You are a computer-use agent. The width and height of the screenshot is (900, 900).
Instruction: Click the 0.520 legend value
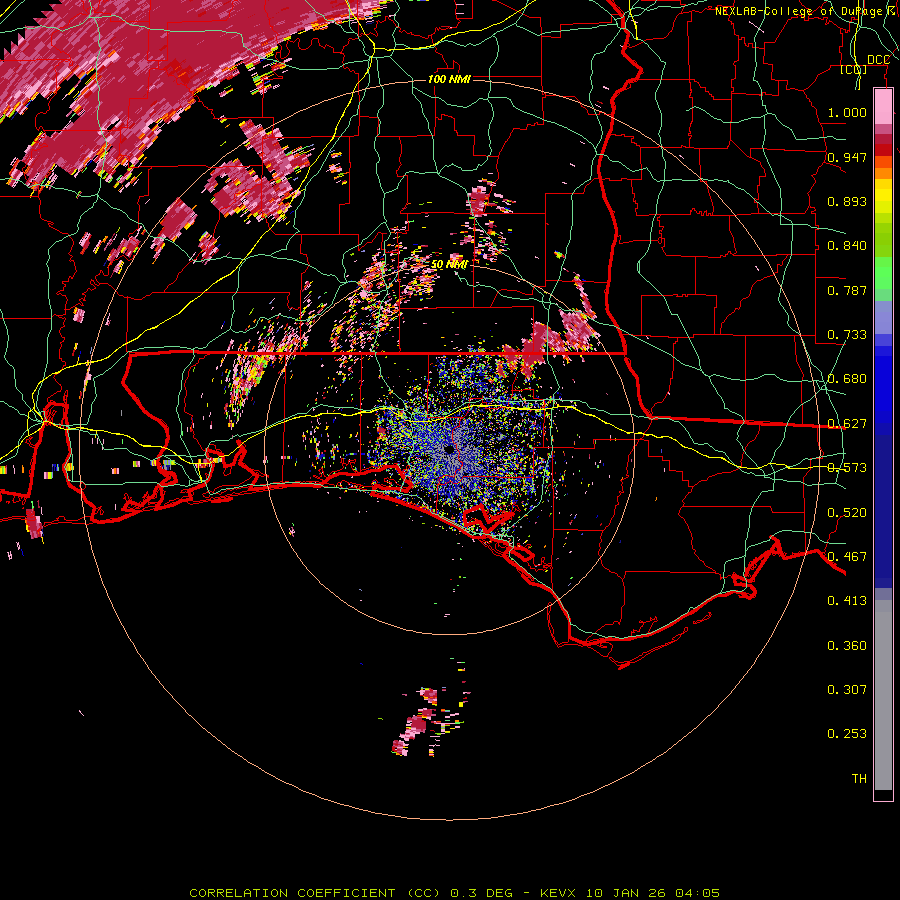coord(847,513)
